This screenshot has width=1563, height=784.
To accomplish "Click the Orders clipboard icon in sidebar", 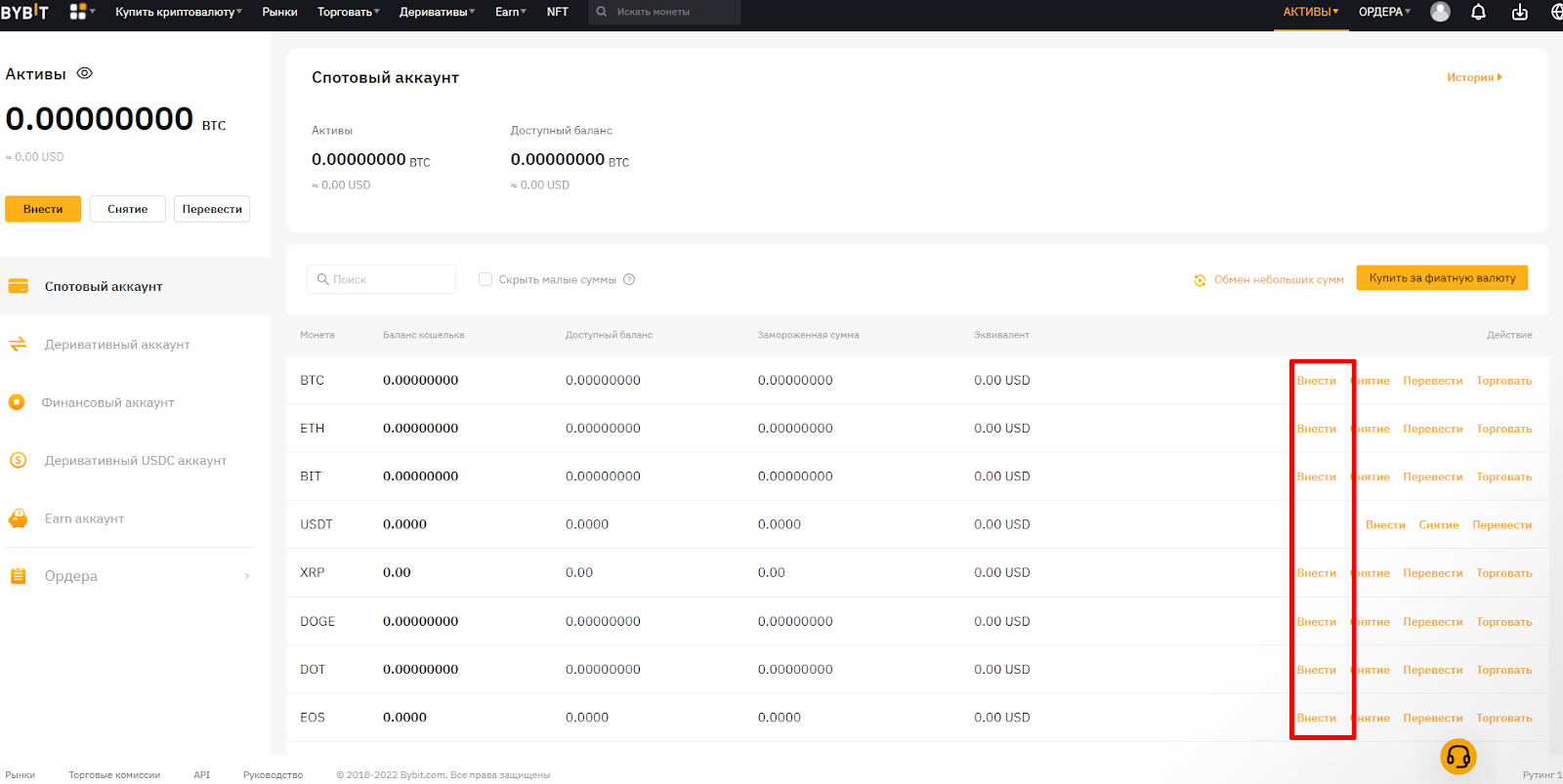I will (x=18, y=576).
